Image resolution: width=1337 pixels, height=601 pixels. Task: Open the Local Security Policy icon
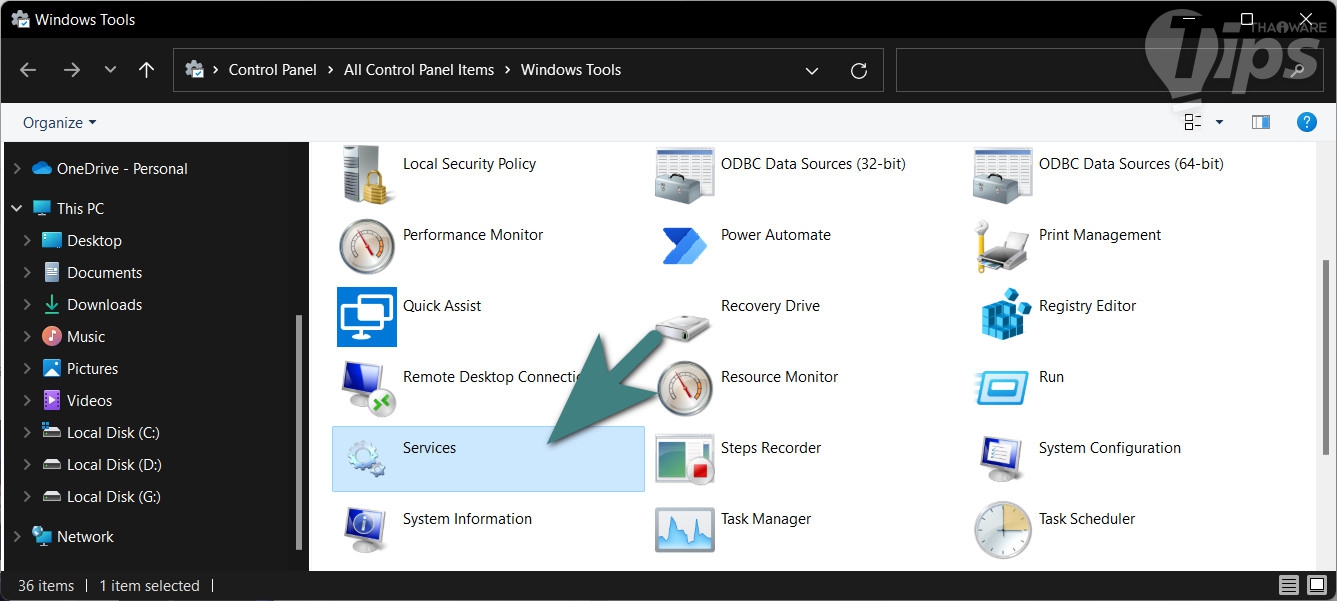367,175
